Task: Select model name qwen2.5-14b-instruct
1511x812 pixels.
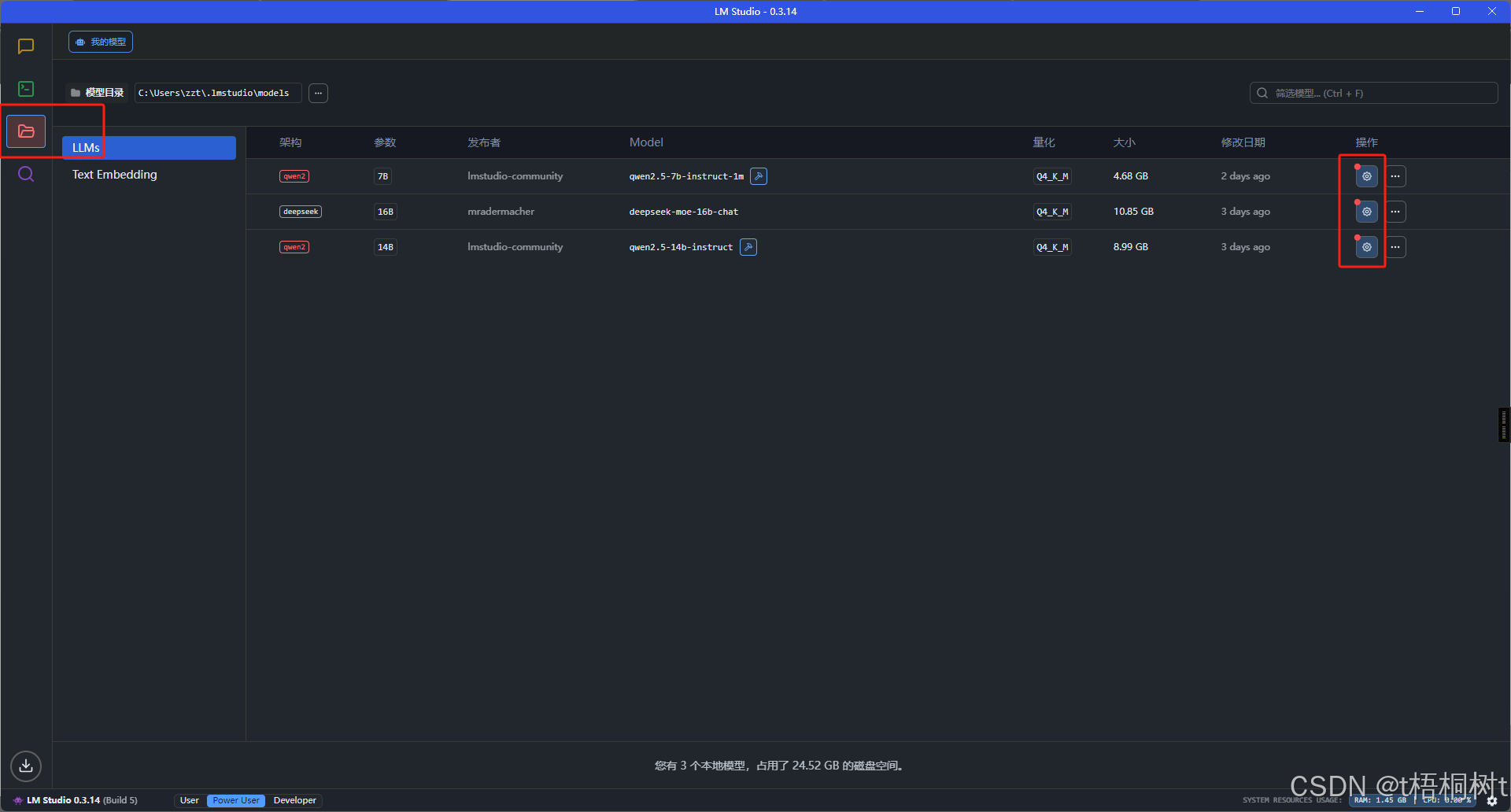Action: pos(681,247)
